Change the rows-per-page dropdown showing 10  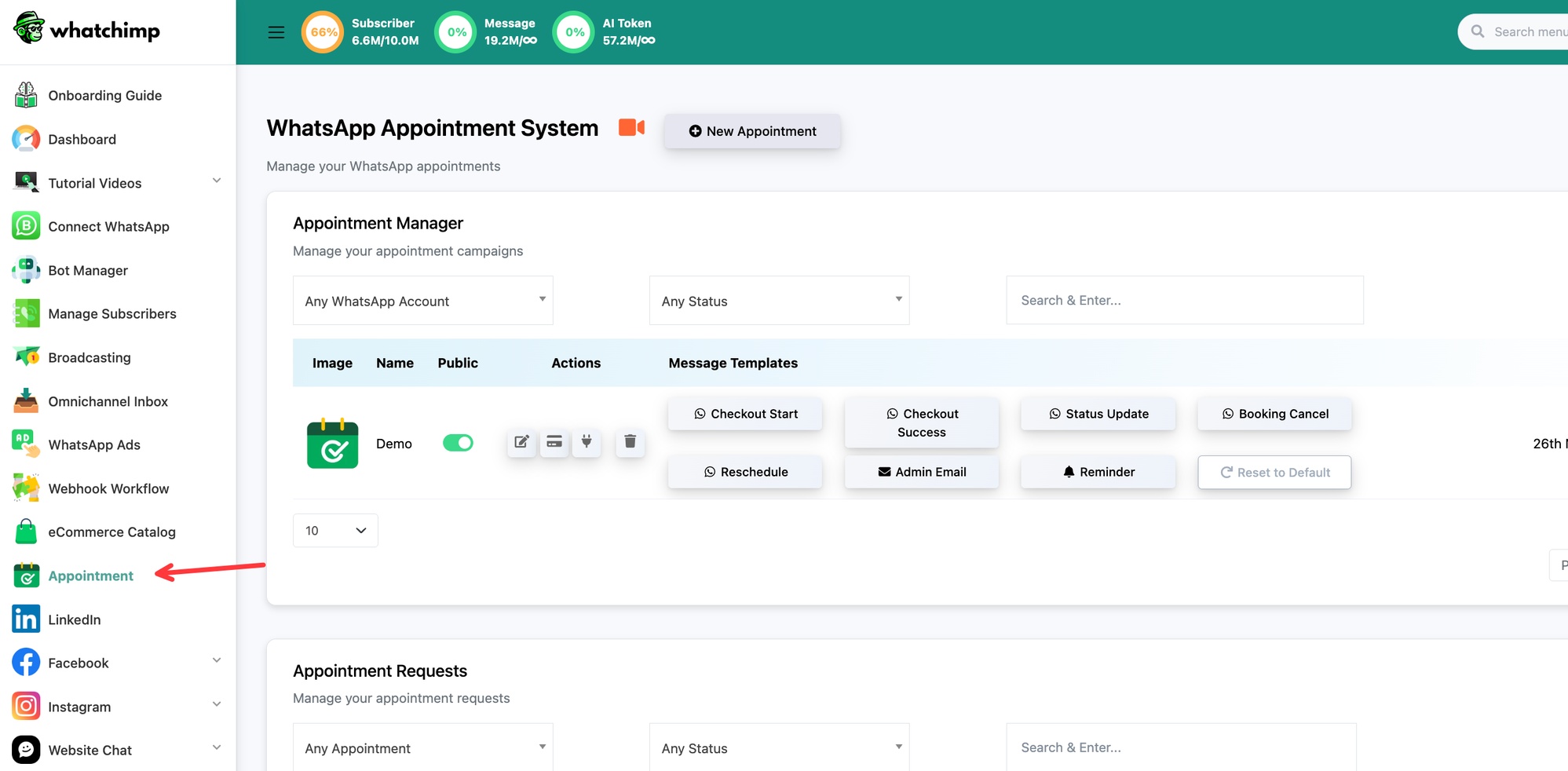[x=335, y=531]
